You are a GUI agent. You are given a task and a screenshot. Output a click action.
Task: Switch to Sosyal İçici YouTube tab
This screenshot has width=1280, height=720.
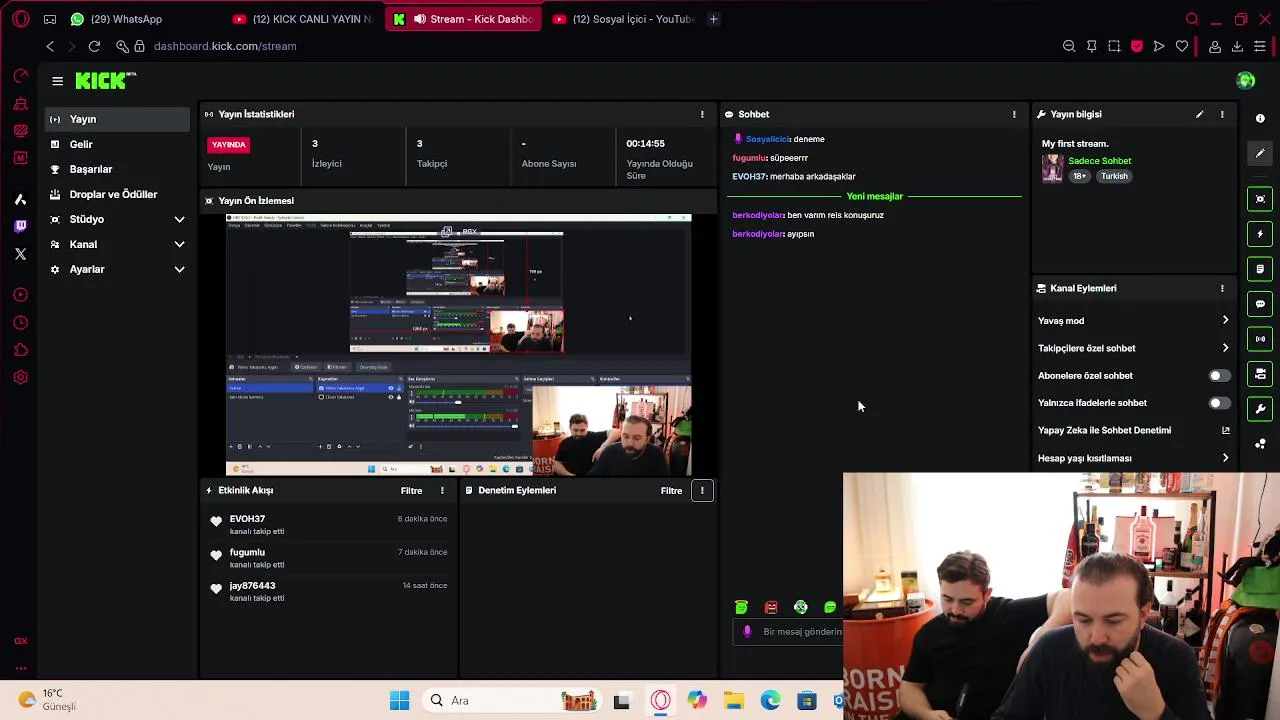(x=622, y=19)
